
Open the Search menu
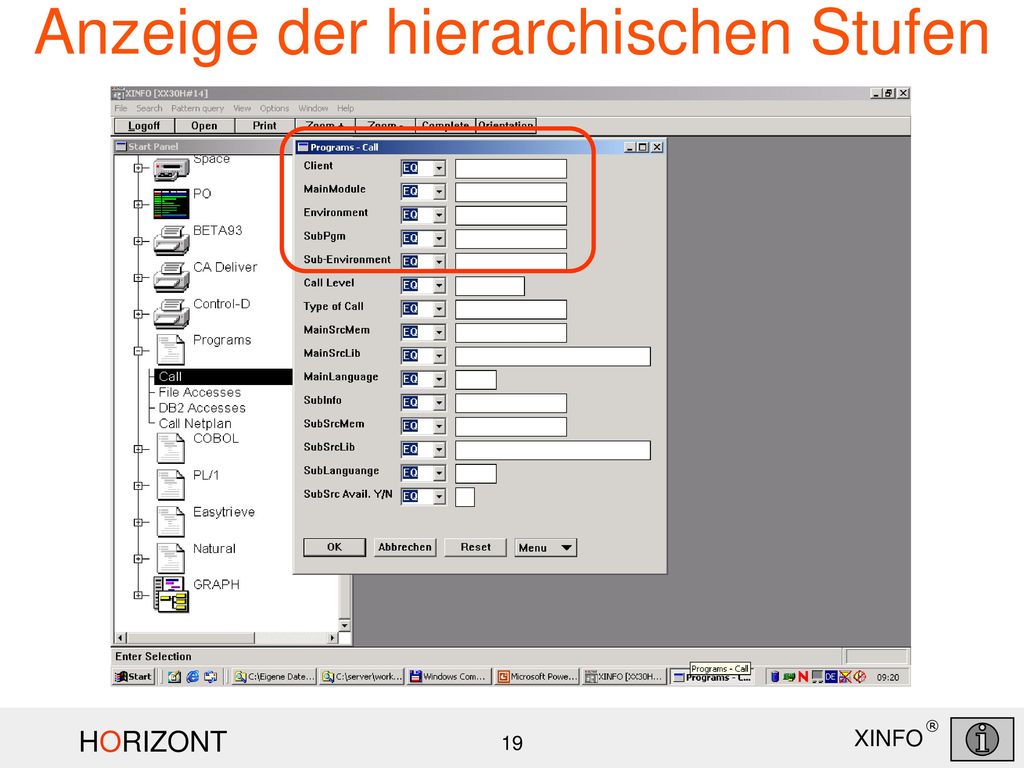tap(149, 108)
